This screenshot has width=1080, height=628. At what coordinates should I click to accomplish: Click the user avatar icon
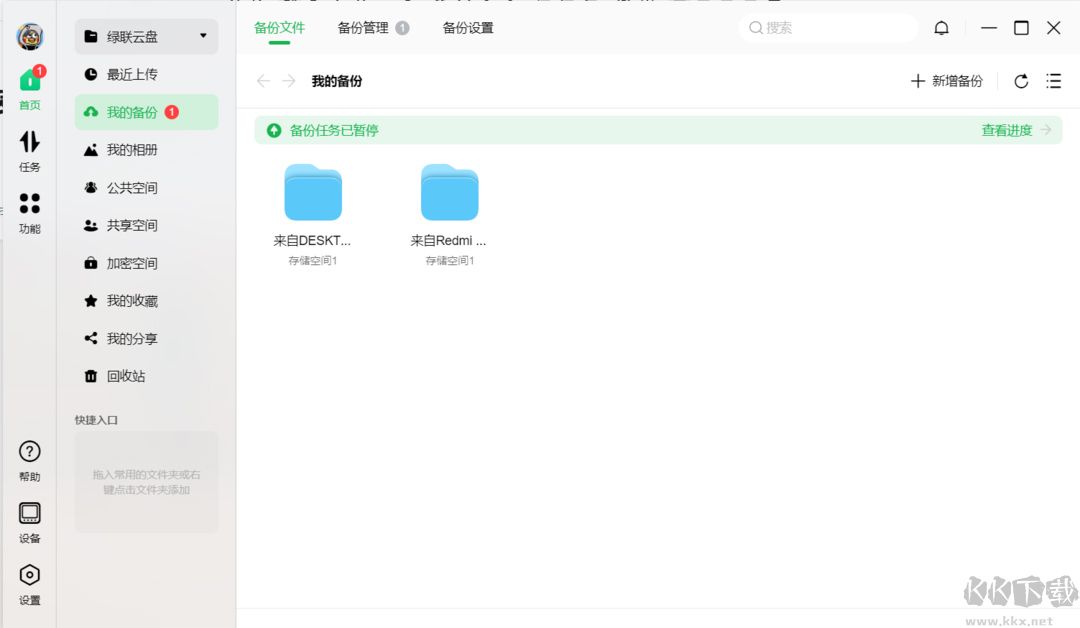click(29, 36)
